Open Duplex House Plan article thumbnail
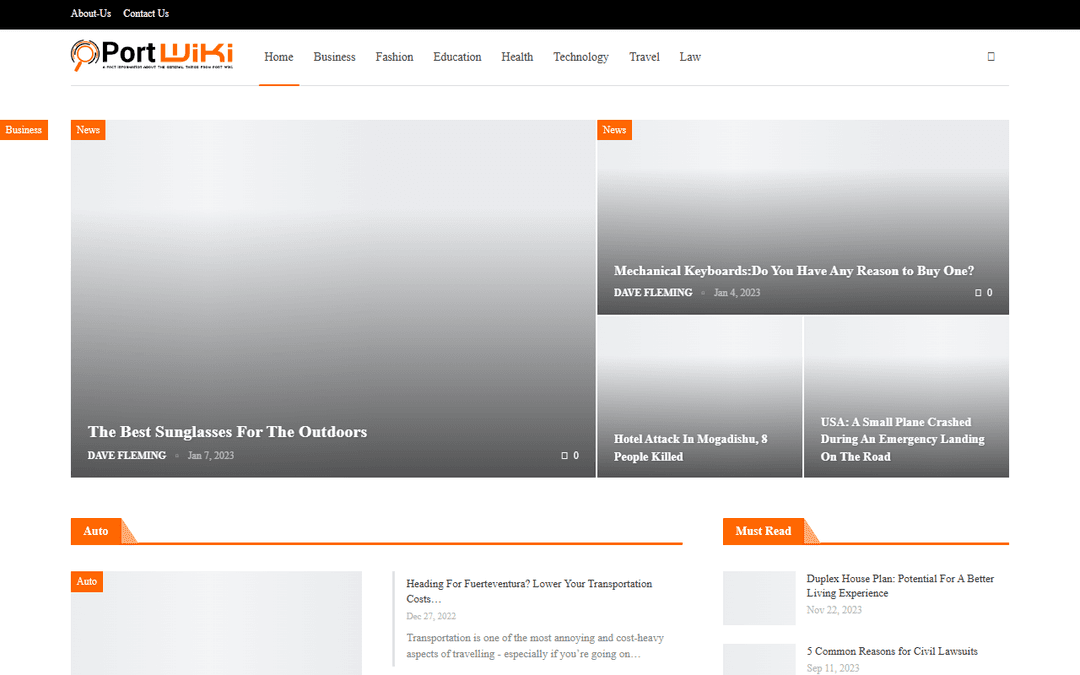Screen dimensions: 1080x675 pyautogui.click(x=759, y=598)
